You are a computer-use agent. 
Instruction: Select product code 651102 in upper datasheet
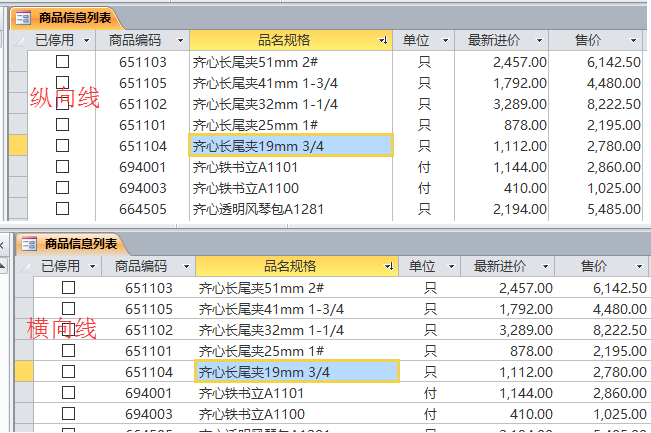[142, 104]
